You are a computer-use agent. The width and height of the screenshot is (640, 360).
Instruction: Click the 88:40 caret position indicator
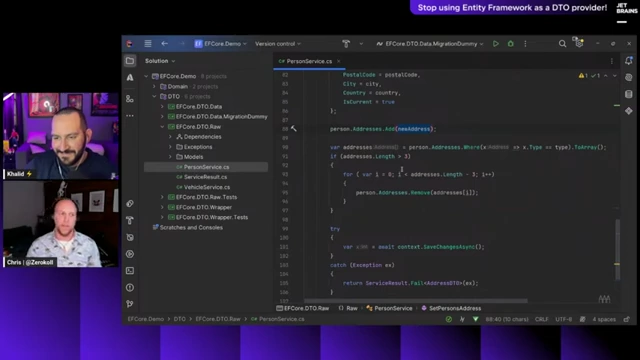[x=507, y=319]
